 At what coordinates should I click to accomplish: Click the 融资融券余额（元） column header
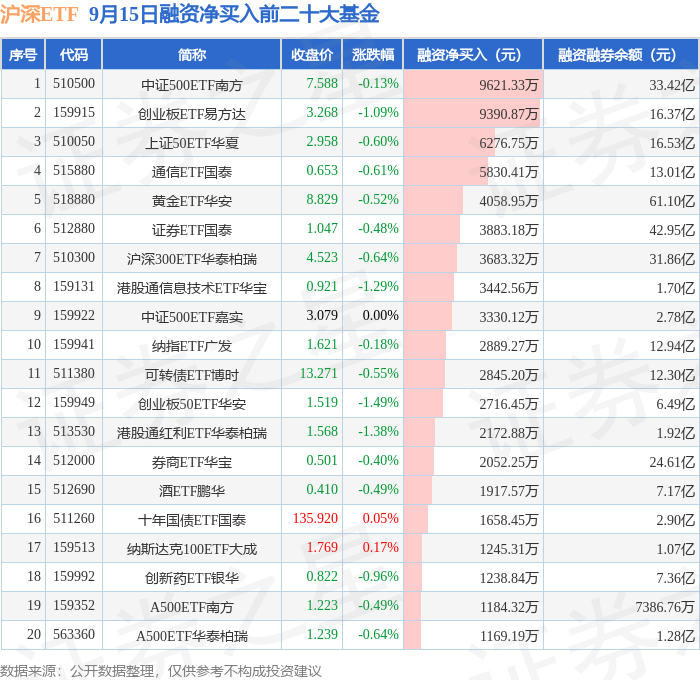[621, 54]
